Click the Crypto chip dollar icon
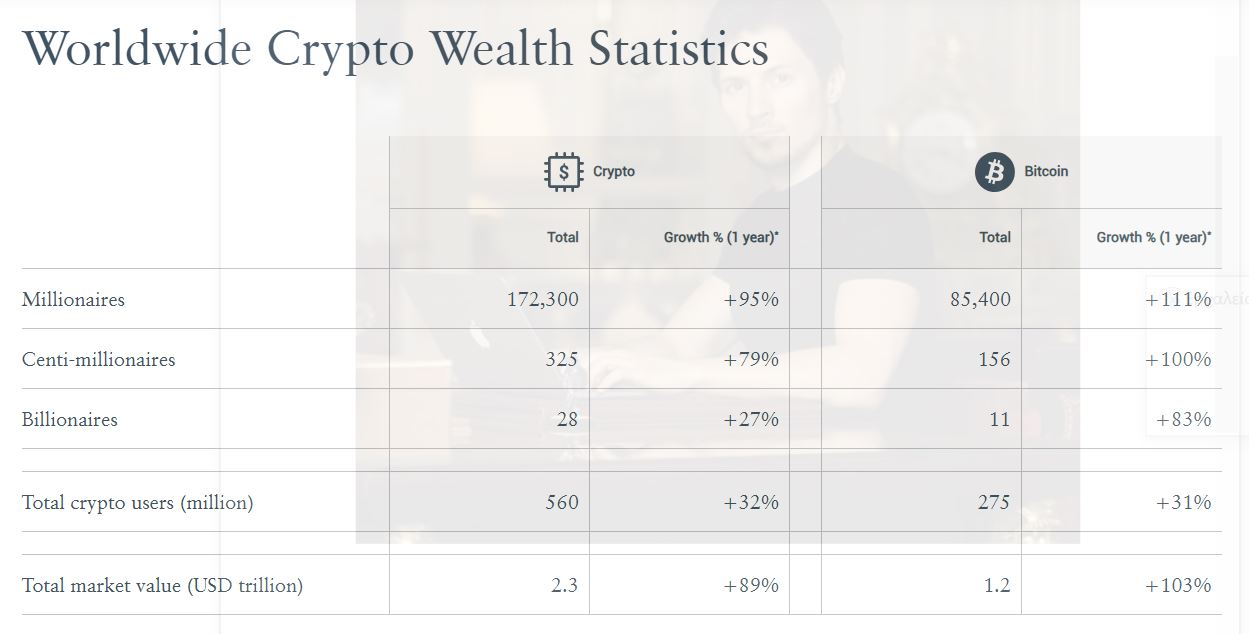The height and width of the screenshot is (634, 1249). click(x=563, y=172)
